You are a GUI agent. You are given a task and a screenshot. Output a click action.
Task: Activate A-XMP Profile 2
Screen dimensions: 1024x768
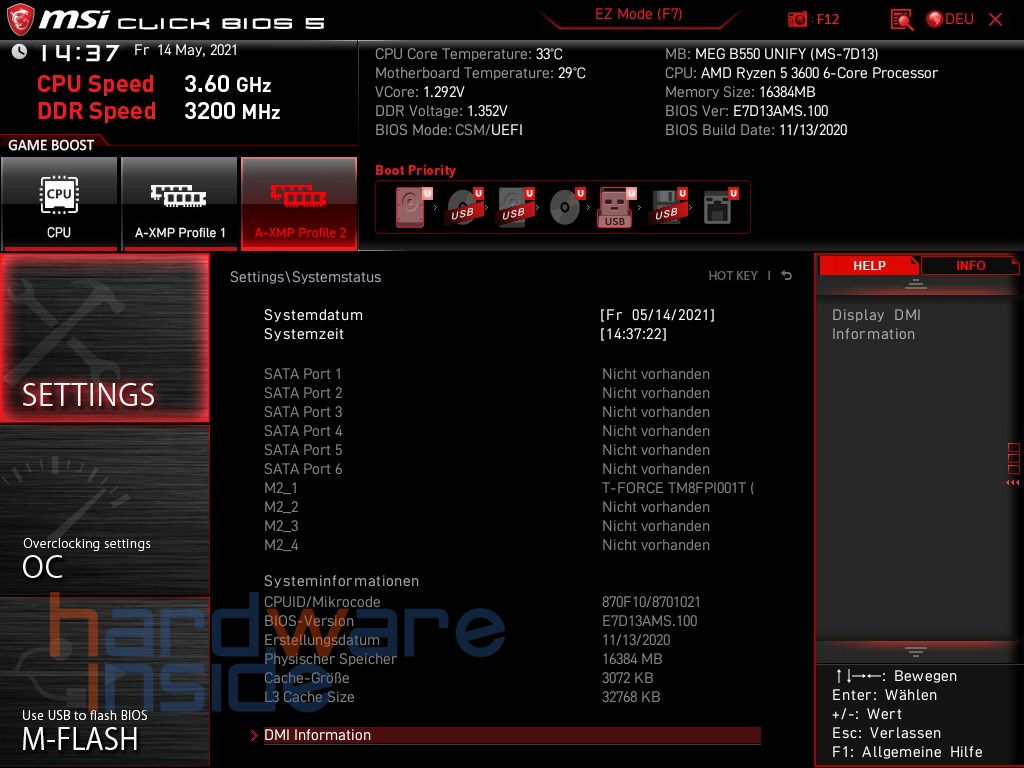299,203
